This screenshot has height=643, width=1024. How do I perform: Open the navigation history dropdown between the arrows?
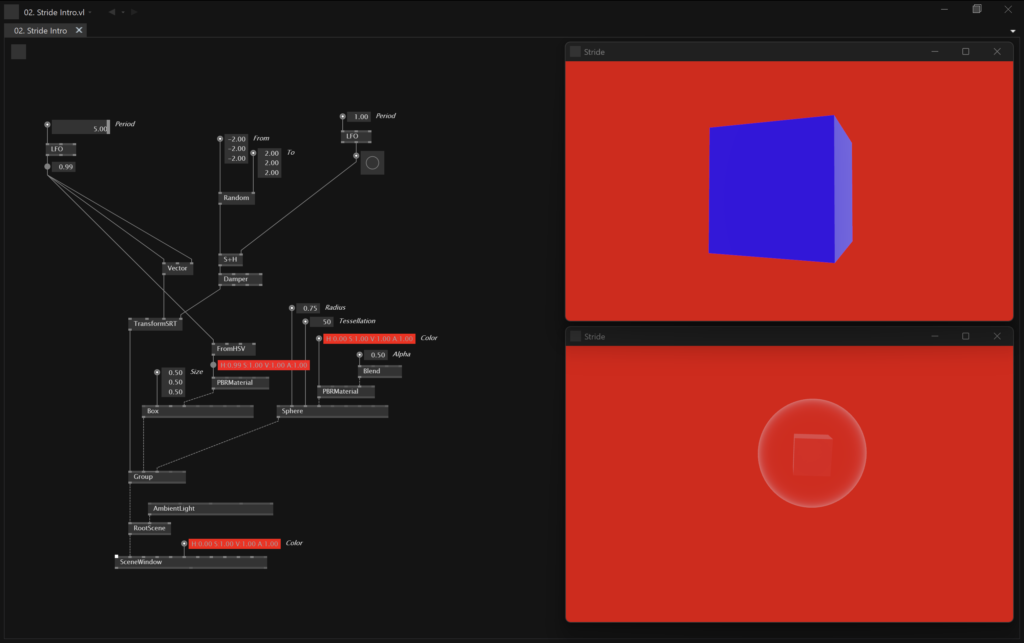coord(123,12)
